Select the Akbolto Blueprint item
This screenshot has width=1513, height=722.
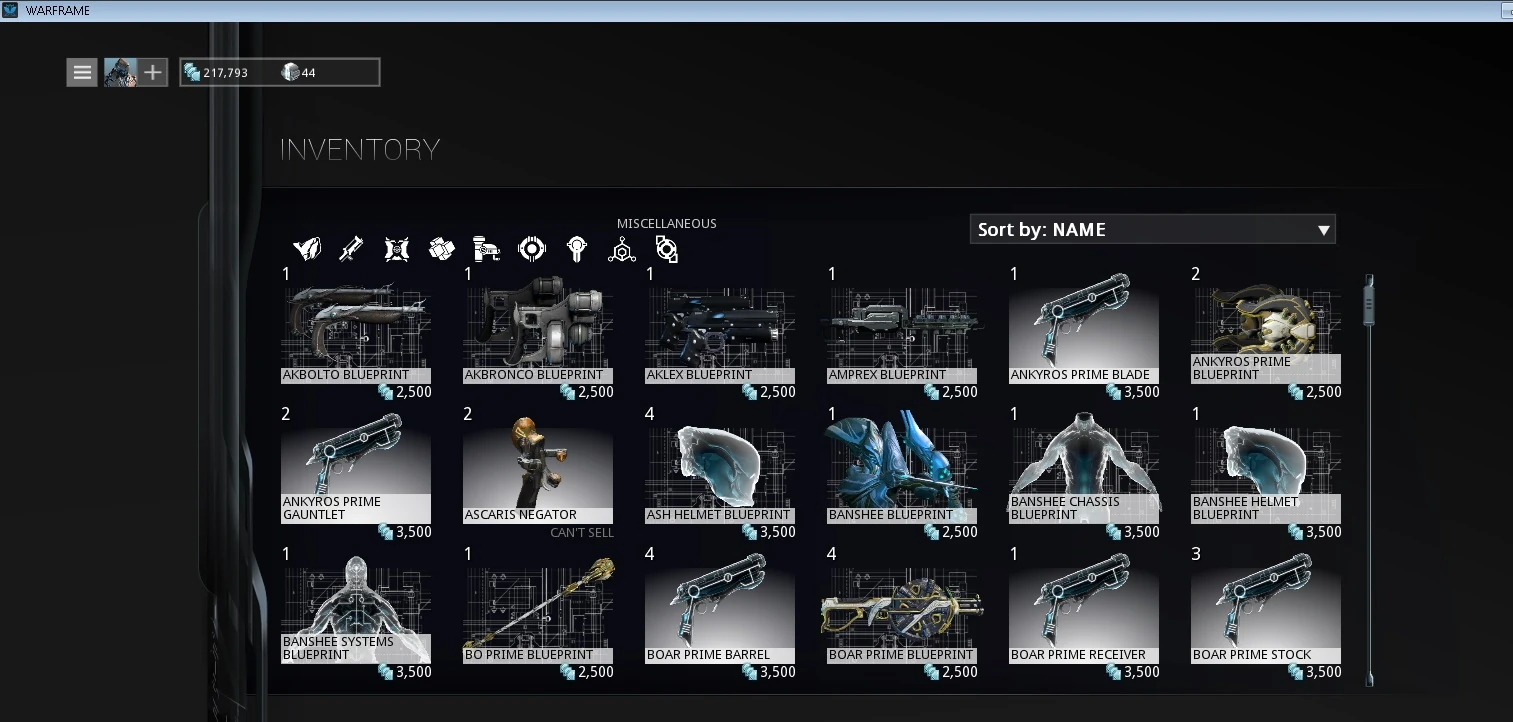[356, 330]
